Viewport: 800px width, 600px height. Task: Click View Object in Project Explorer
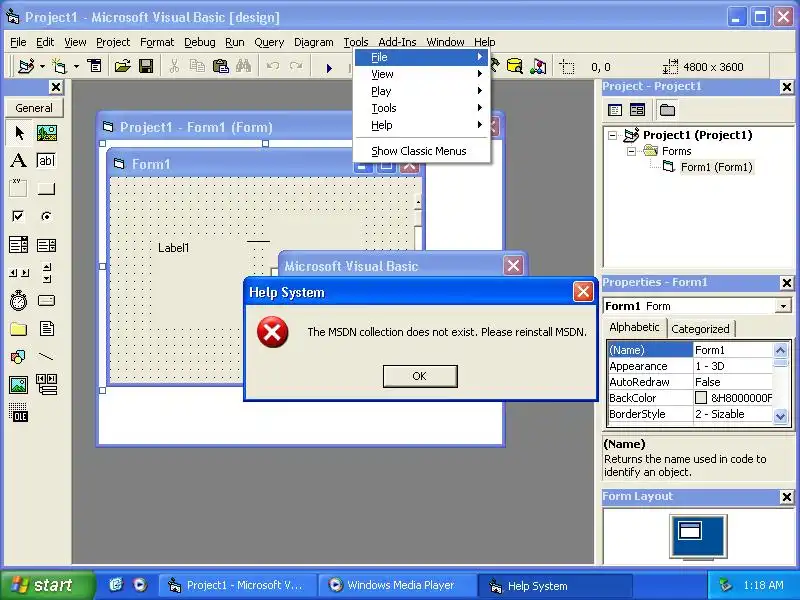pos(637,110)
